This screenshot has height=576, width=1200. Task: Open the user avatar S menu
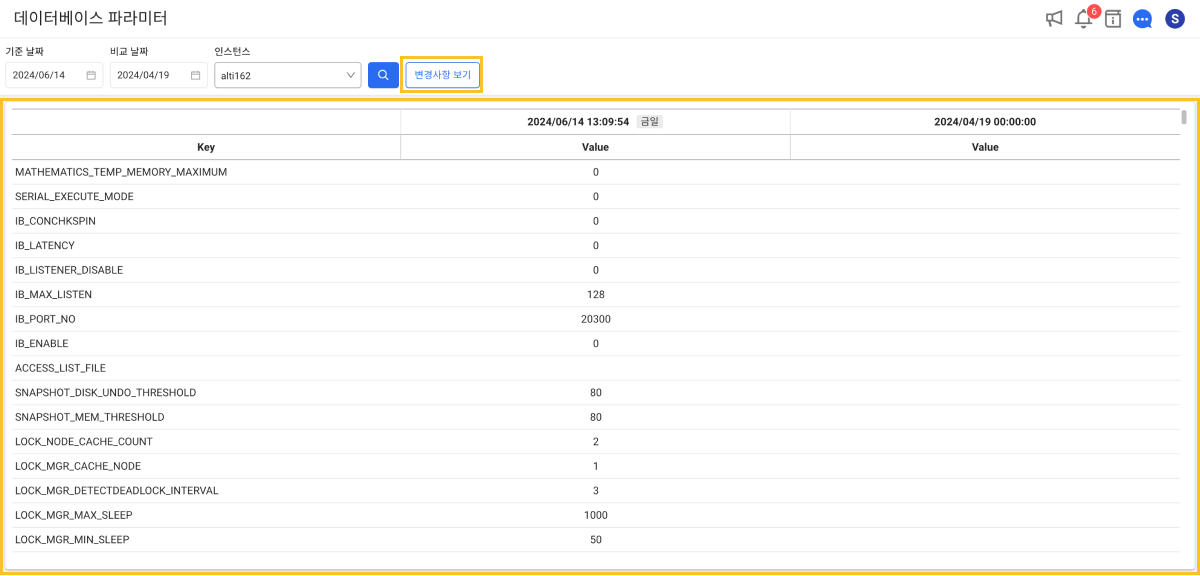click(1175, 19)
